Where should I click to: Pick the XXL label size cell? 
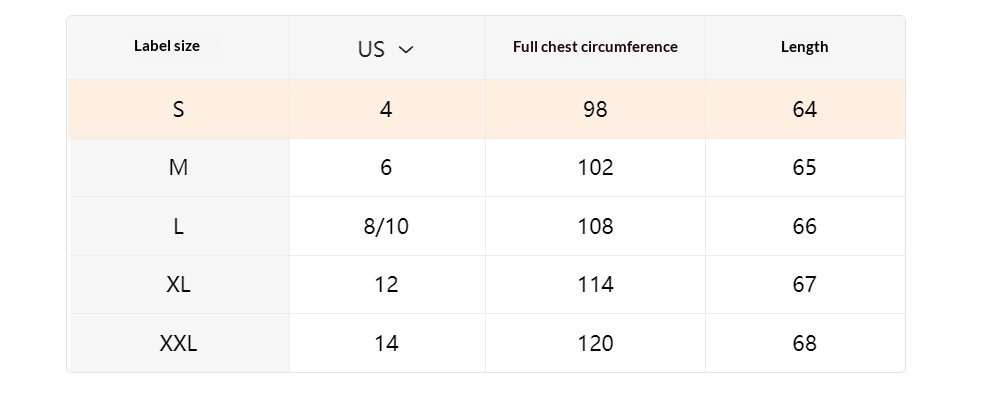point(178,343)
